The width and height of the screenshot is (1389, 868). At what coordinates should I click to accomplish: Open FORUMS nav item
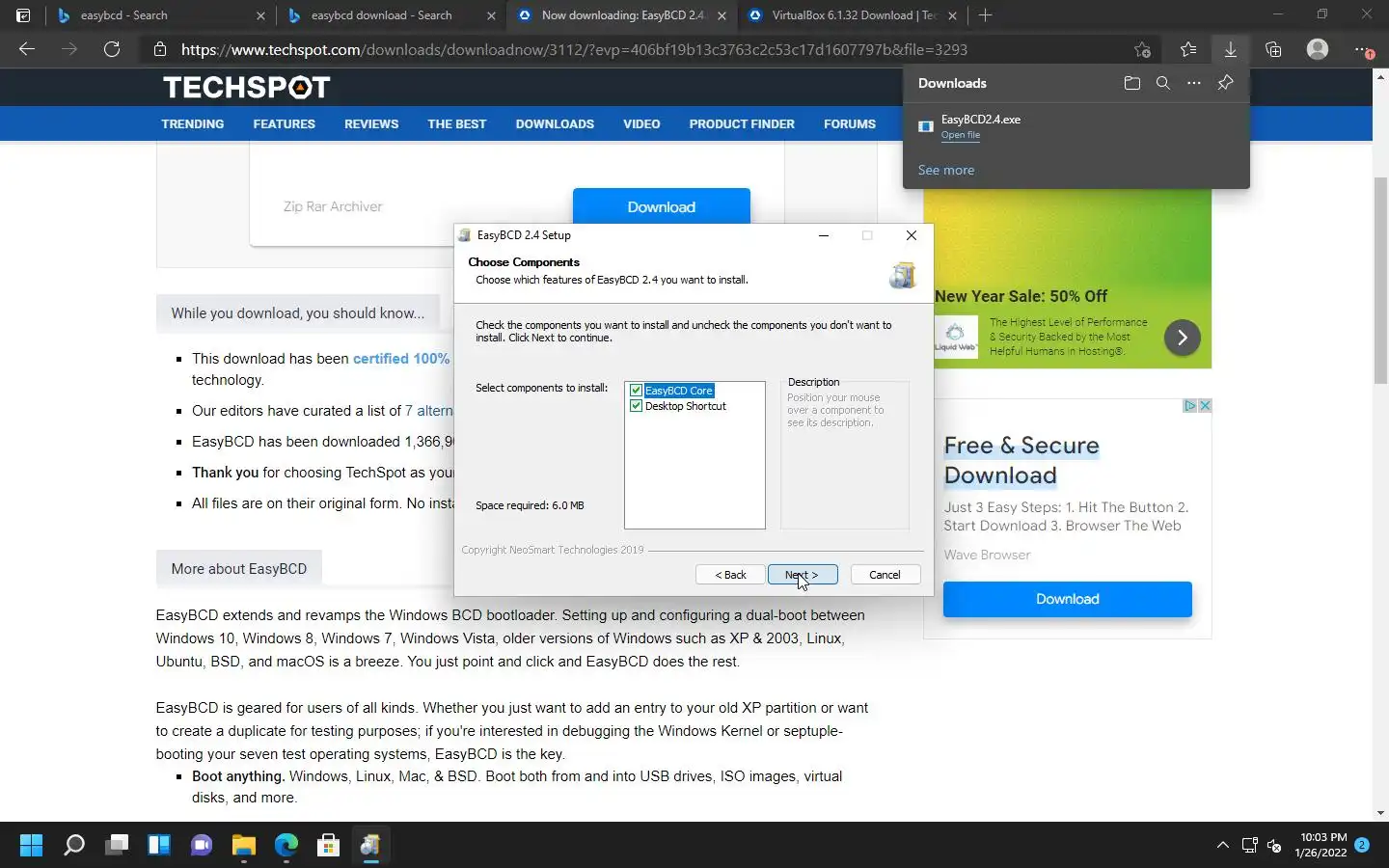(850, 124)
